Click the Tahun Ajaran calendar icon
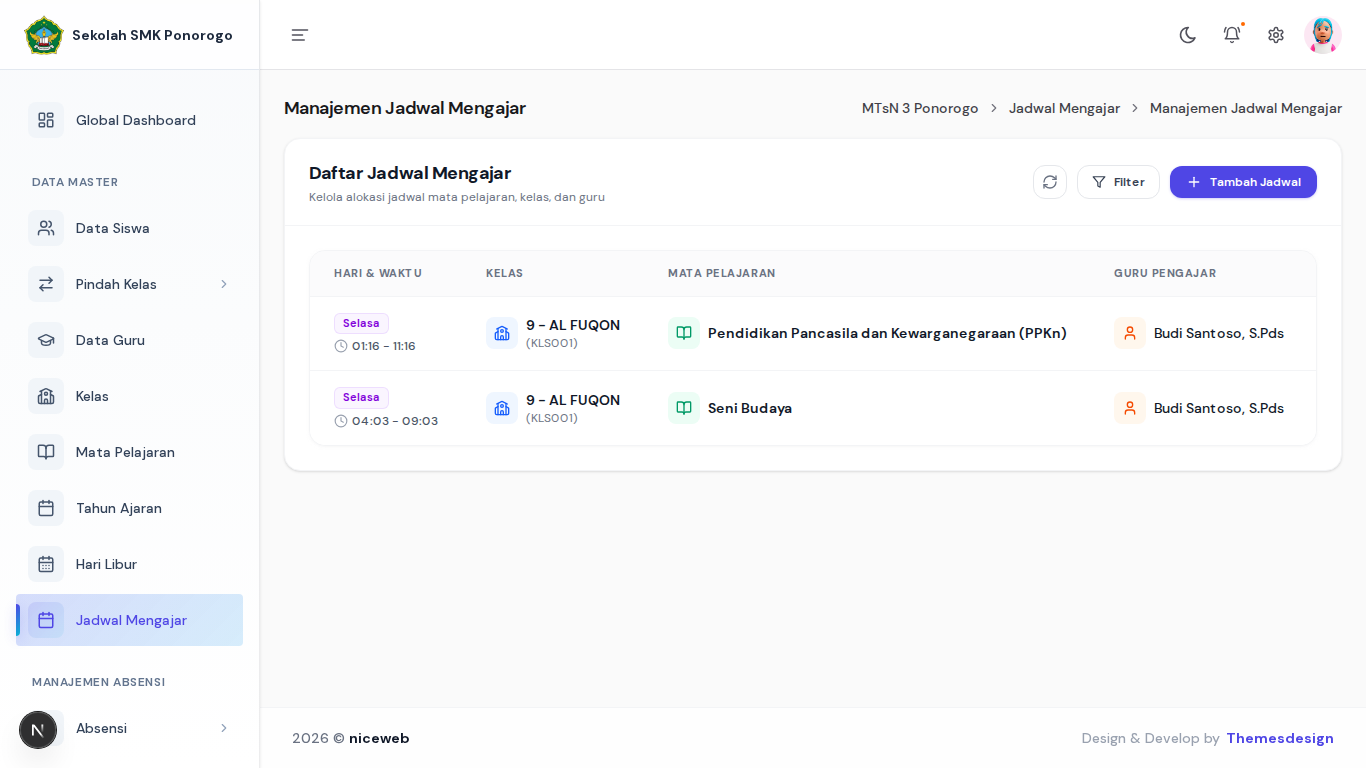 (x=46, y=508)
